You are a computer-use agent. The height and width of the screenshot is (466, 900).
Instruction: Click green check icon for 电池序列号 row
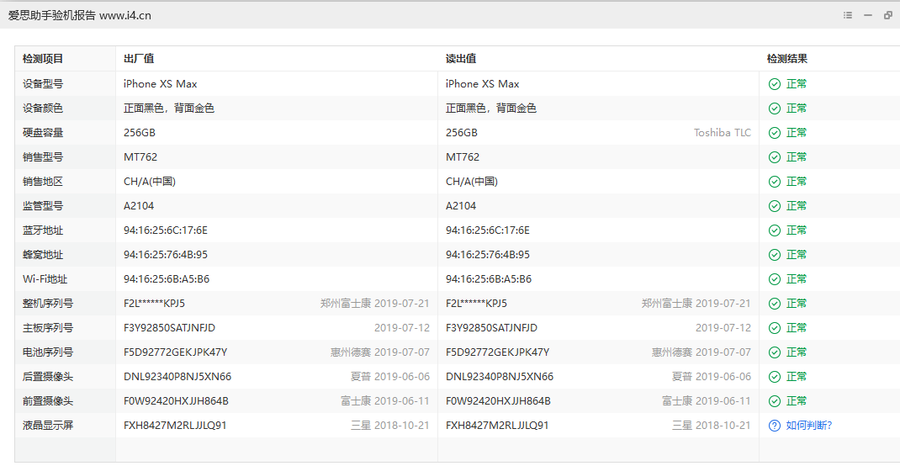(x=774, y=352)
